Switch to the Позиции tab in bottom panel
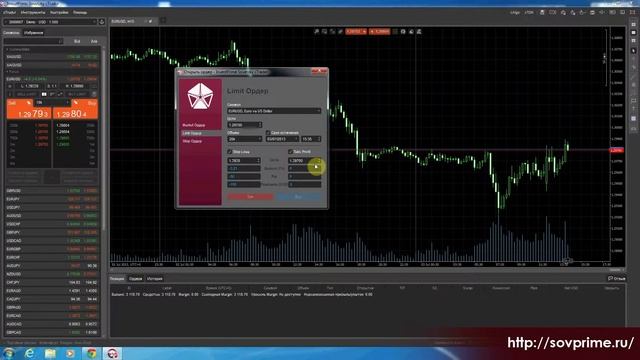This screenshot has height=360, width=640. click(x=117, y=279)
